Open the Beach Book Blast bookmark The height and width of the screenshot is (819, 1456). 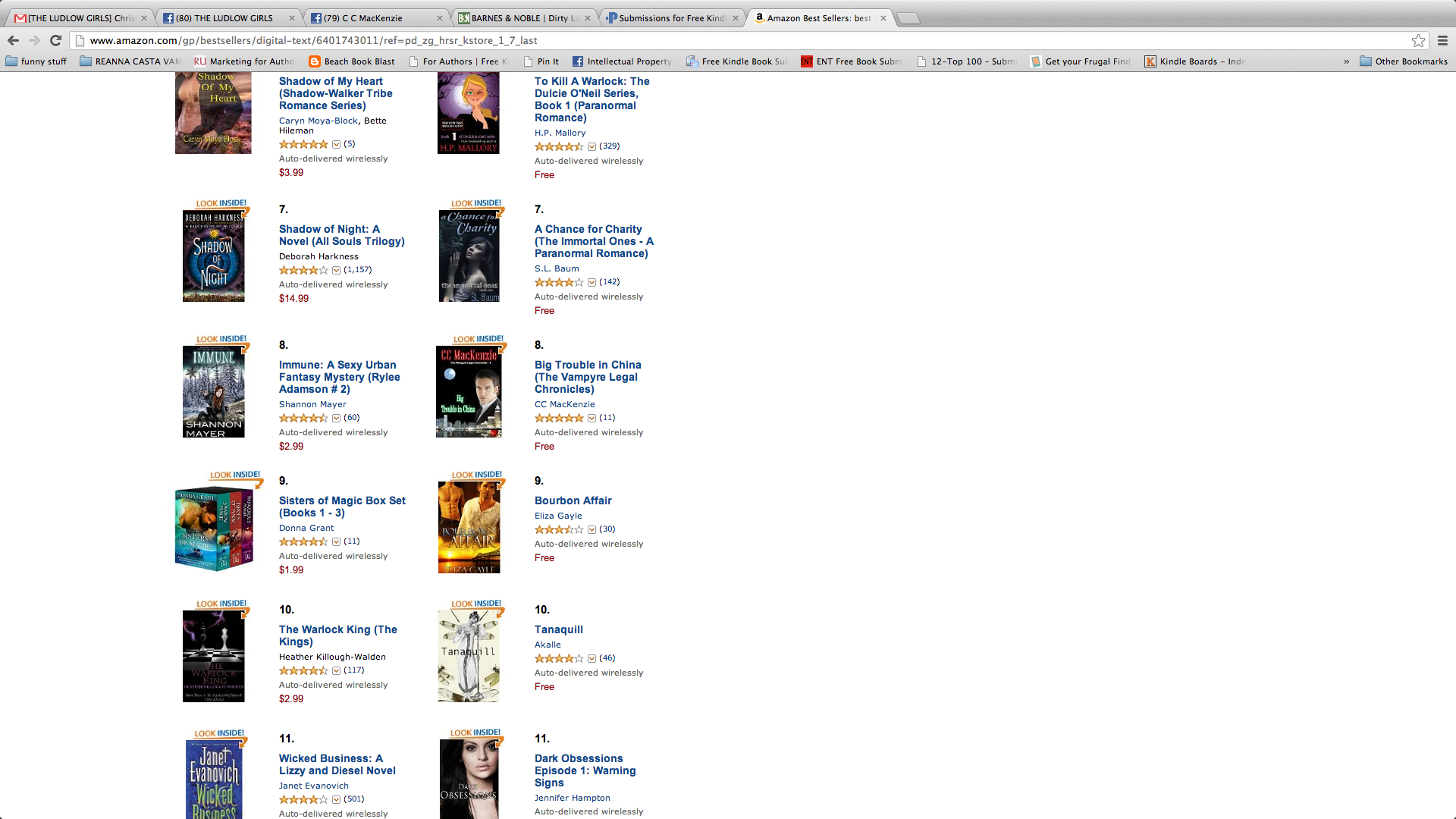[352, 61]
